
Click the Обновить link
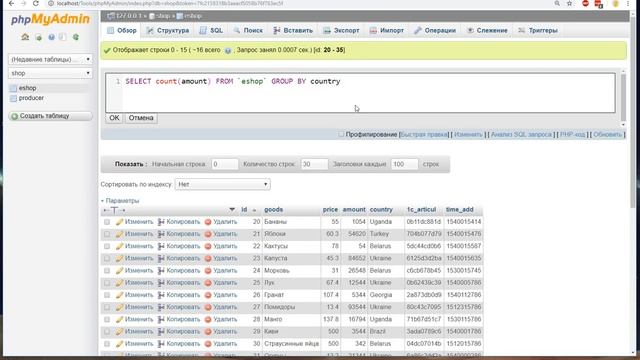click(607, 135)
